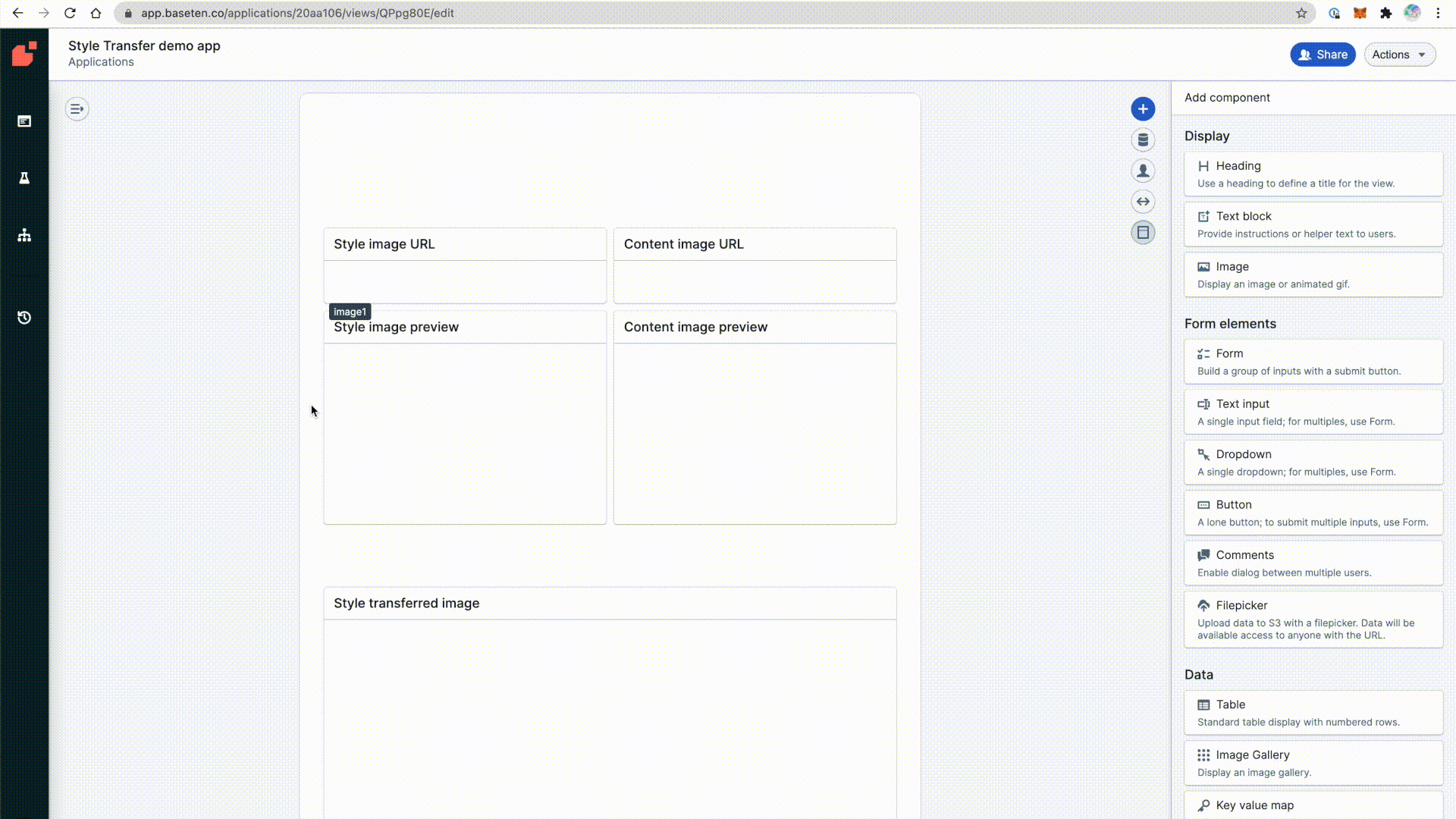Viewport: 1456px width, 819px height.
Task: Click the Applications breadcrumb link
Action: pyautogui.click(x=101, y=62)
